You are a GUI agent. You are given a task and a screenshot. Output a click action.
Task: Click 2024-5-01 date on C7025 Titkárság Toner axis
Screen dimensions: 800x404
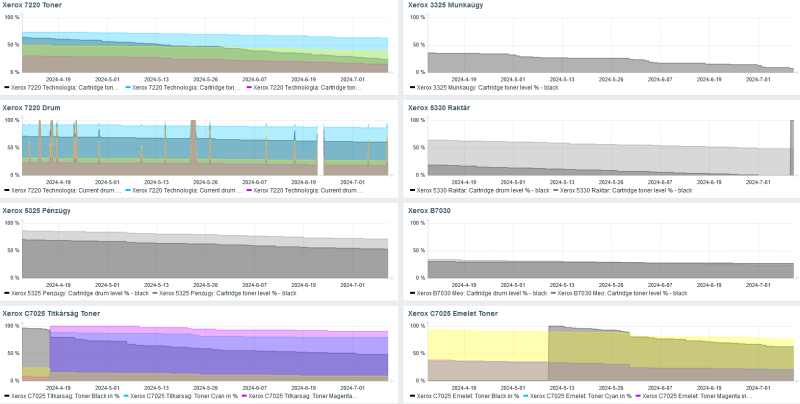pyautogui.click(x=107, y=388)
